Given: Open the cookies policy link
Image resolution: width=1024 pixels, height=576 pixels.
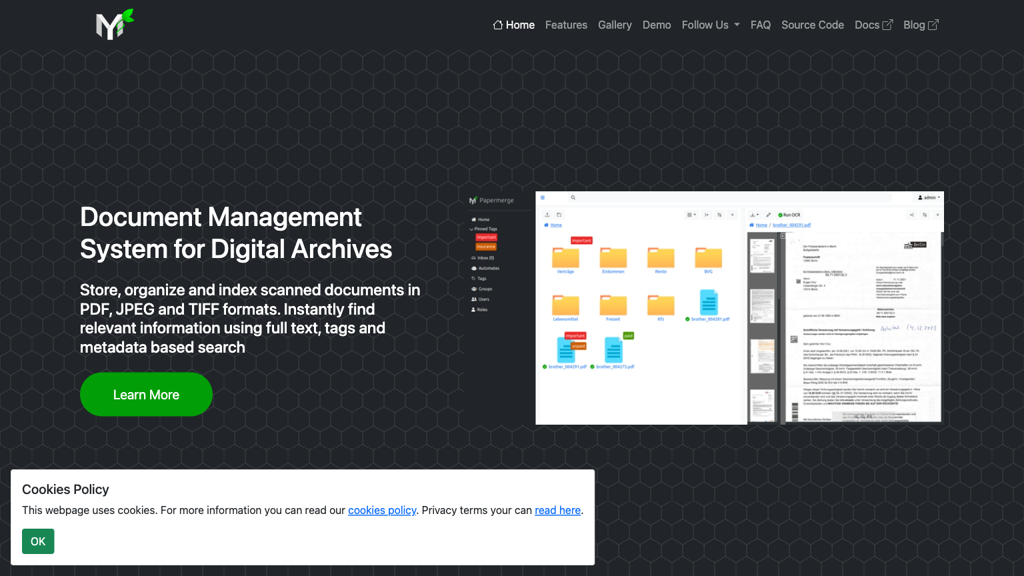Looking at the screenshot, I should [382, 510].
